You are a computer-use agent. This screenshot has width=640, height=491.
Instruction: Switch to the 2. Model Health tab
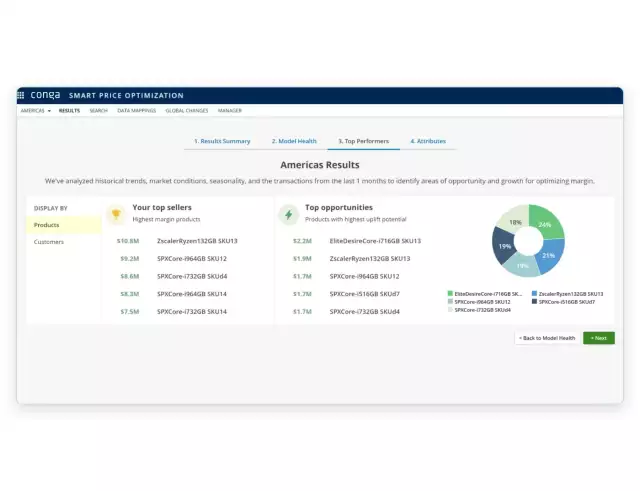coord(294,141)
